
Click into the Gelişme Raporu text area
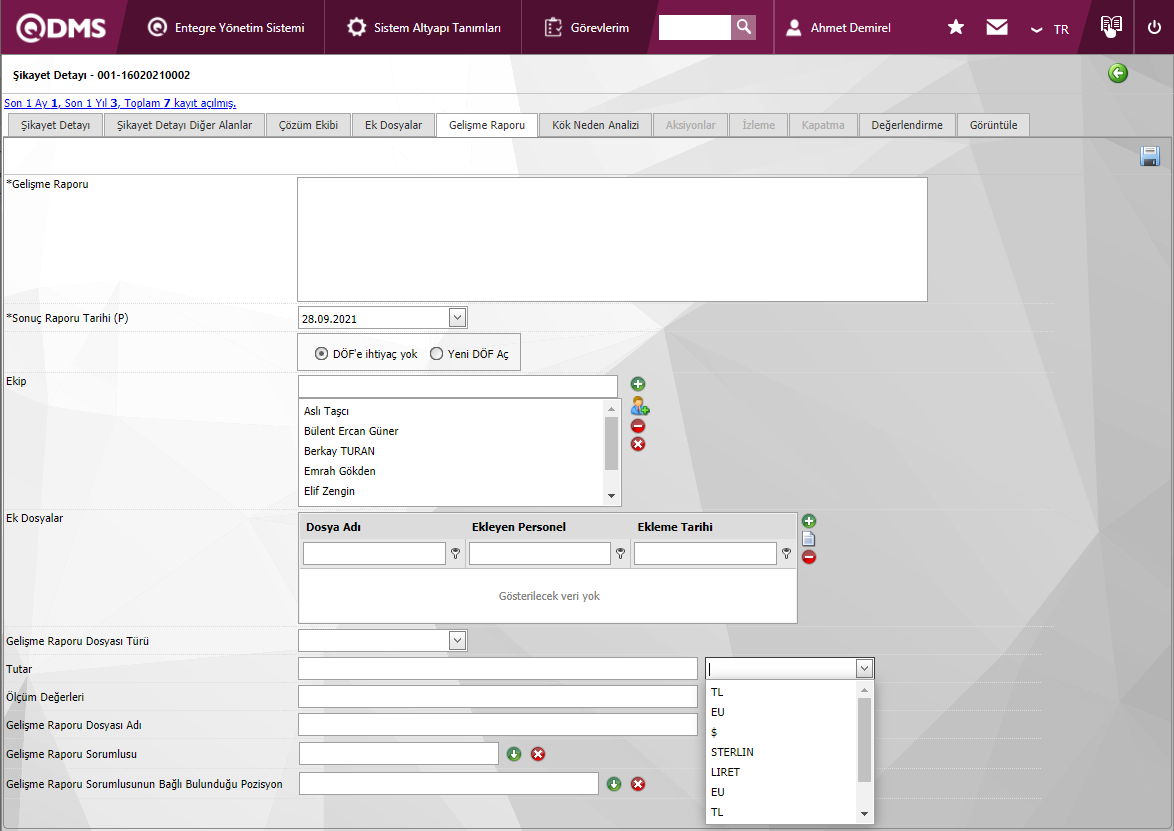point(612,239)
